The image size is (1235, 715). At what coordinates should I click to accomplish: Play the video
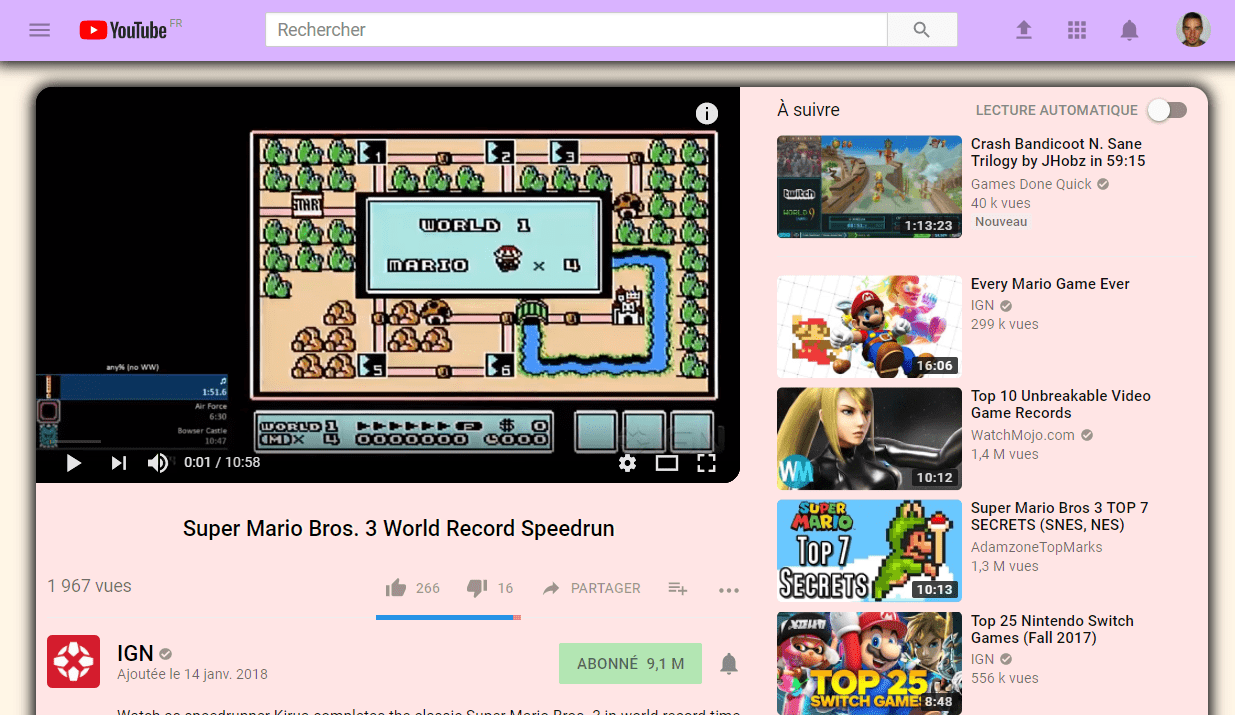point(73,462)
